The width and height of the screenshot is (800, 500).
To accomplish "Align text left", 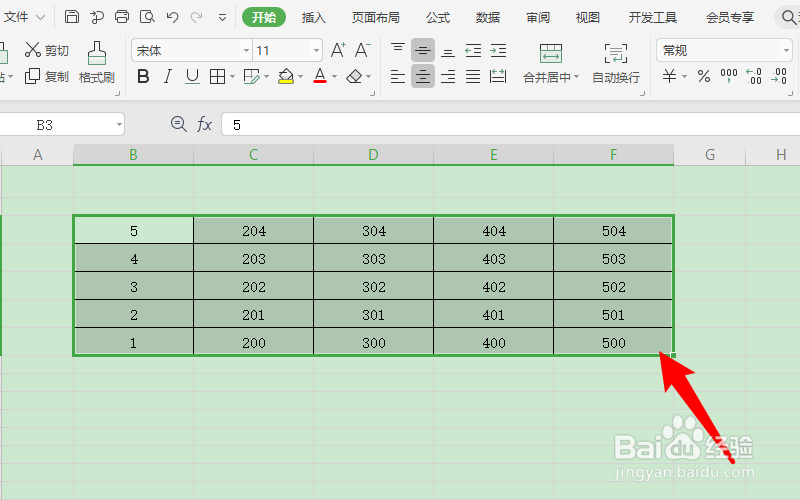I will [x=398, y=77].
